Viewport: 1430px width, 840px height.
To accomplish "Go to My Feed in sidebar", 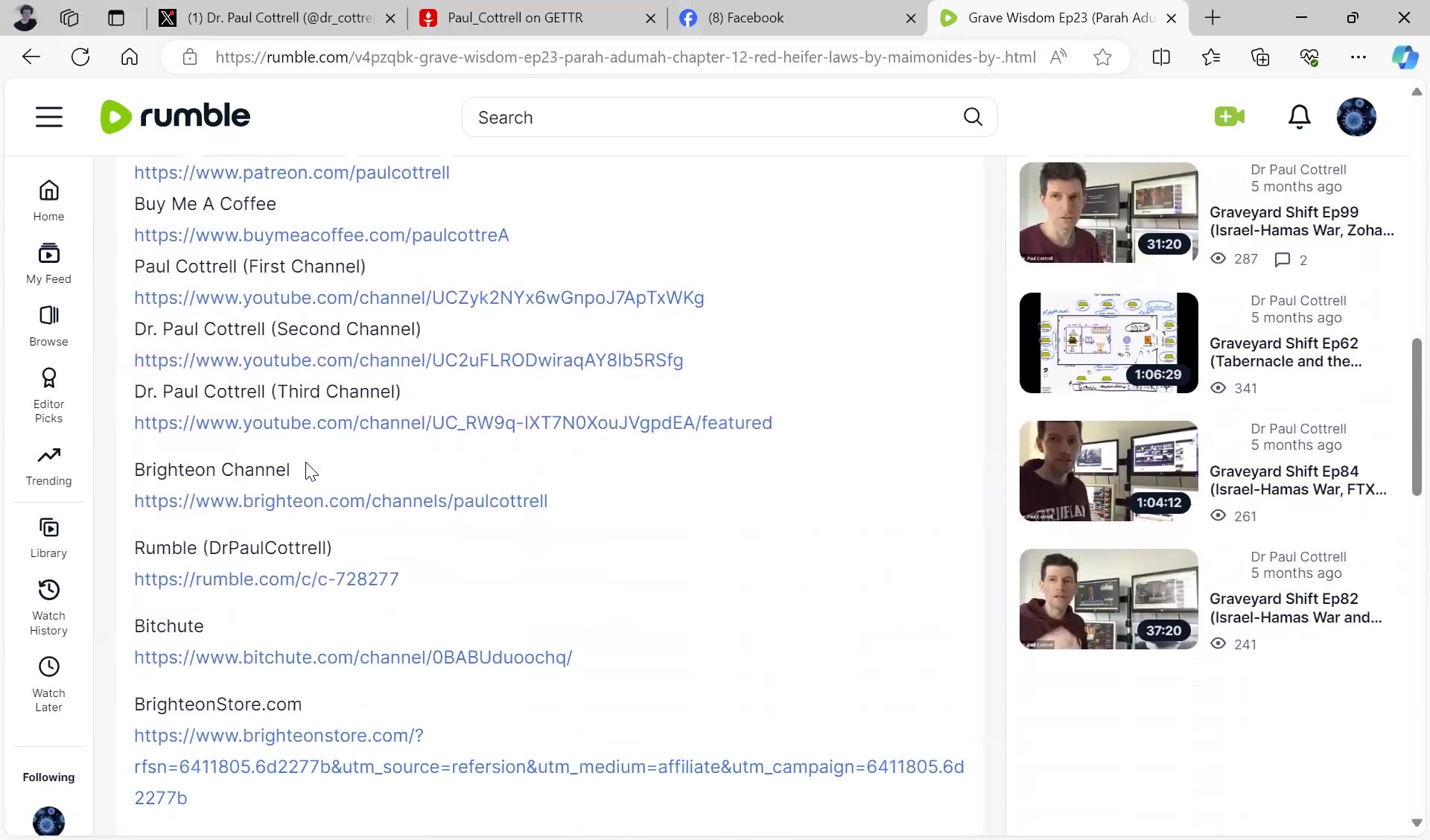I will 48,264.
